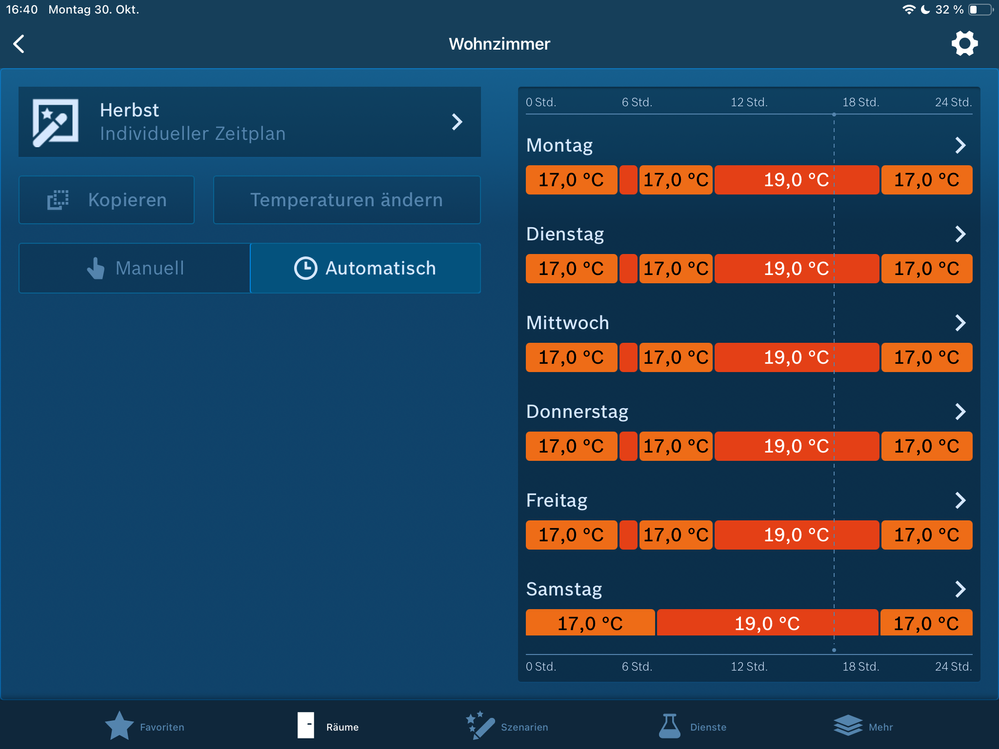The image size is (999, 749).
Task: Tap the Herbst schedule wand icon
Action: [56, 122]
